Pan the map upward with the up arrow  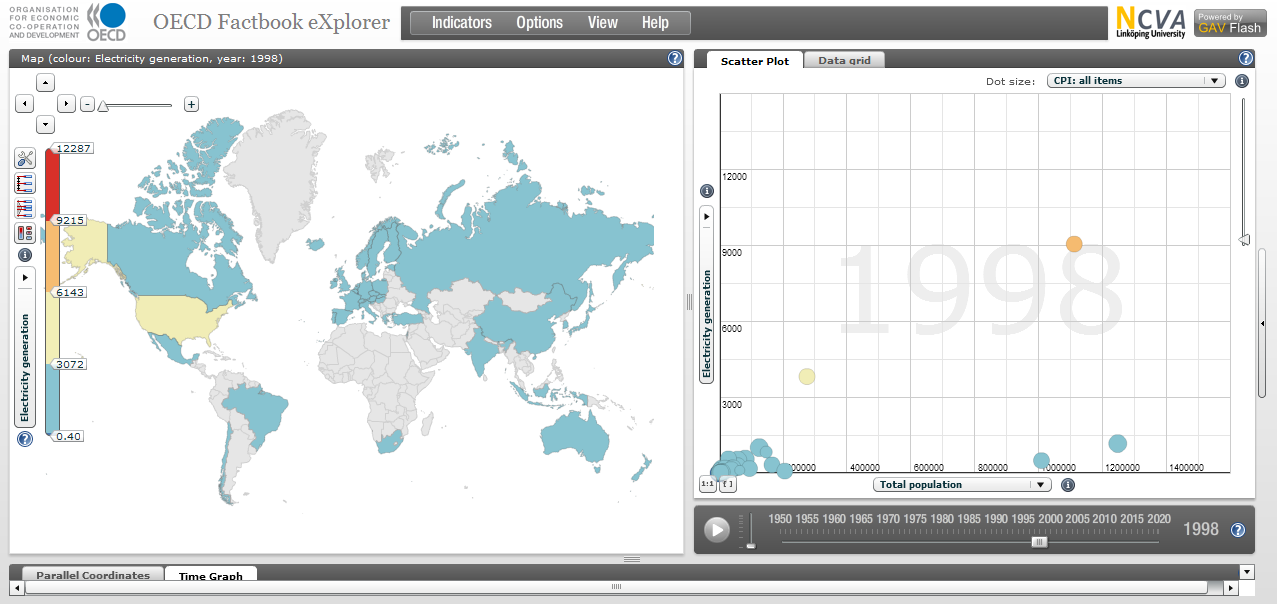[45, 83]
